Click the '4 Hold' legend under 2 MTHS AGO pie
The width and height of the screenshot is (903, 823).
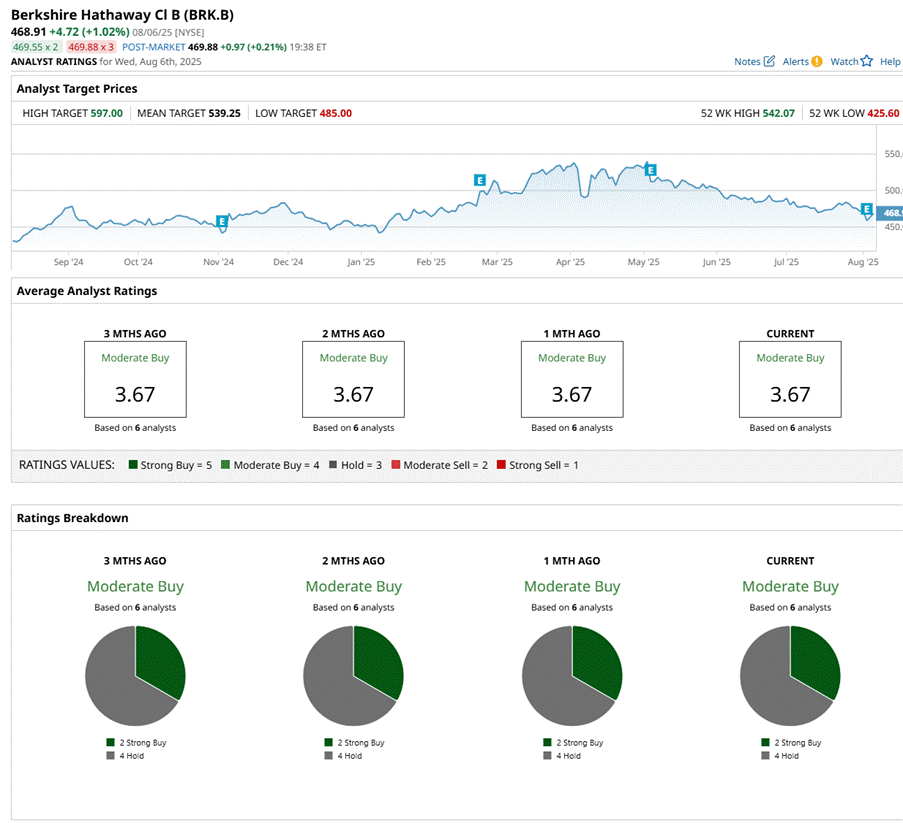[x=344, y=756]
